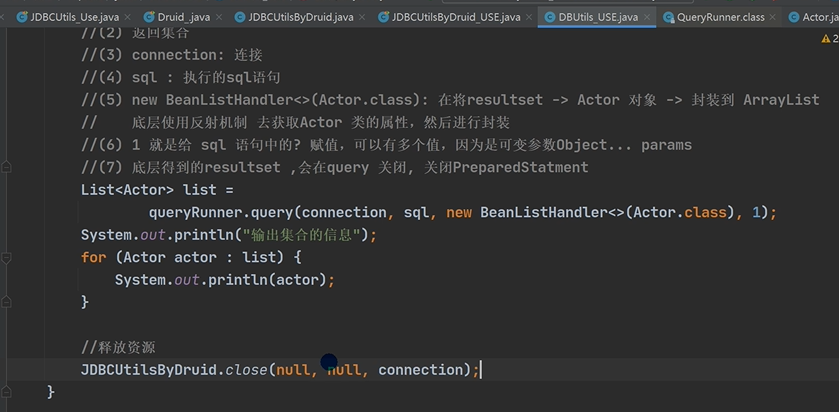This screenshot has height=412, width=839.
Task: Collapse the for (Actor actor : list) loop
Action: pyautogui.click(x=6, y=258)
